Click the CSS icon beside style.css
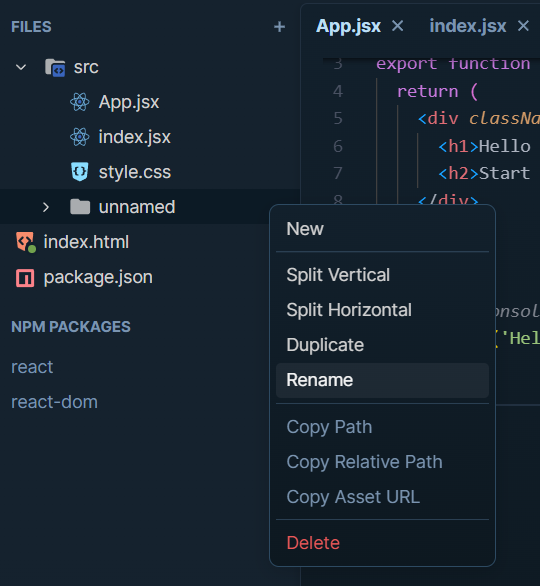The image size is (540, 586). (x=80, y=172)
